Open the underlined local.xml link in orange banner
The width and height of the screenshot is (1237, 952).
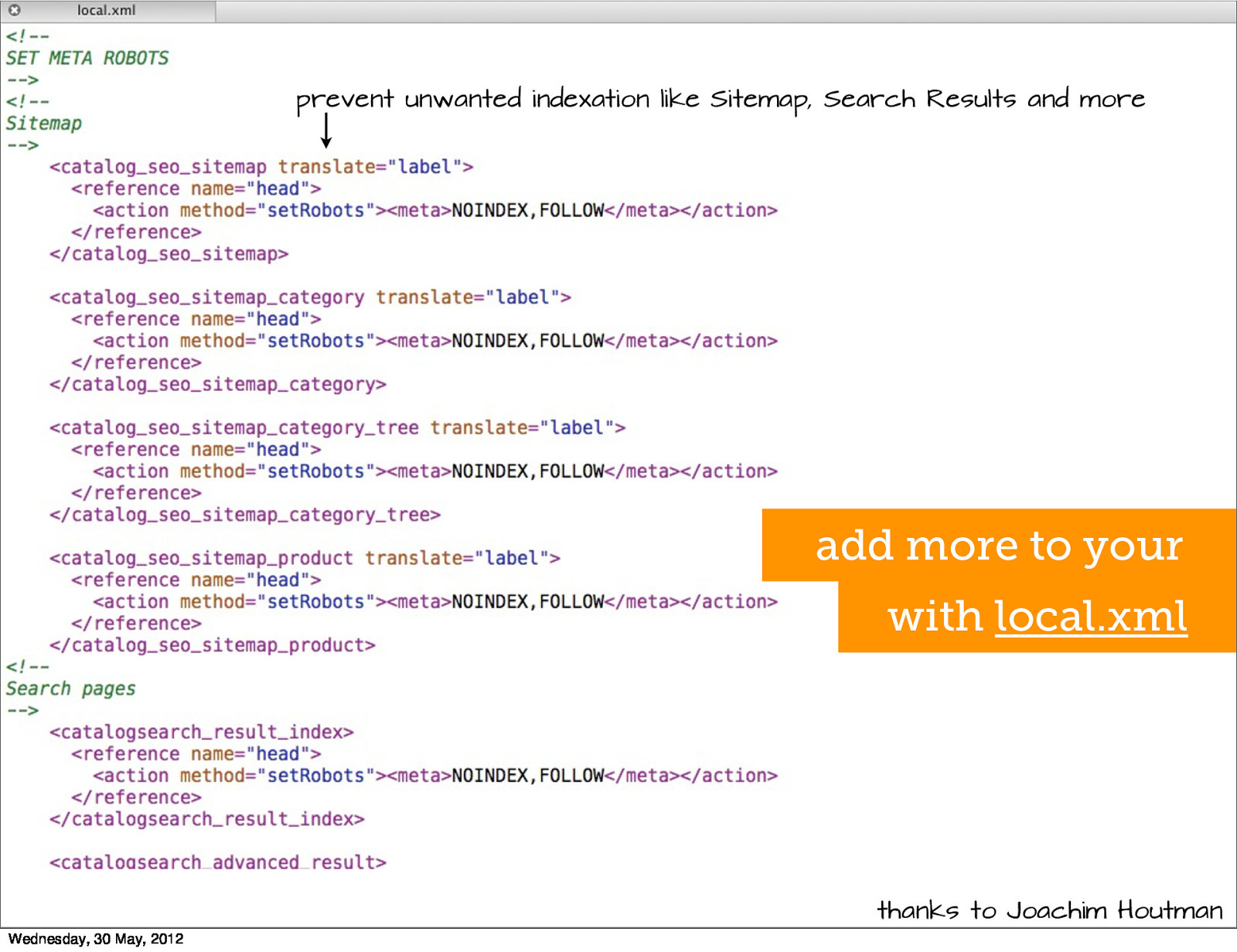(1091, 617)
